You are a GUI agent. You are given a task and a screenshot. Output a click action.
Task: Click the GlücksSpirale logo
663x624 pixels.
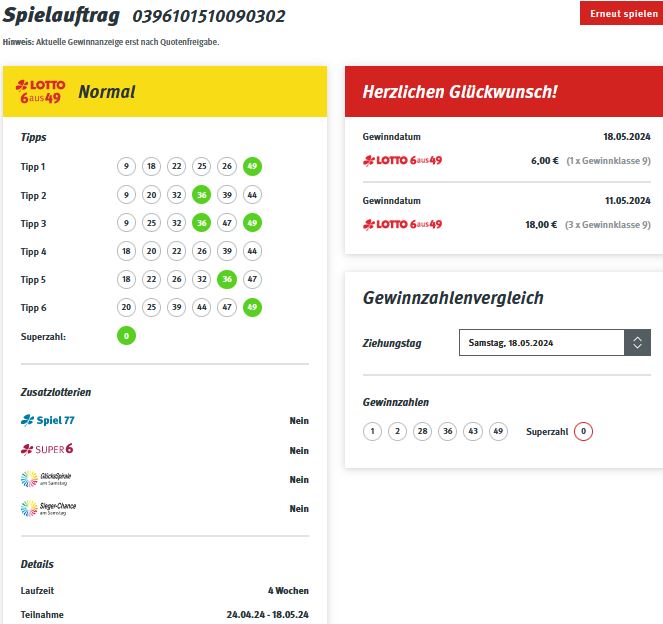click(x=46, y=479)
